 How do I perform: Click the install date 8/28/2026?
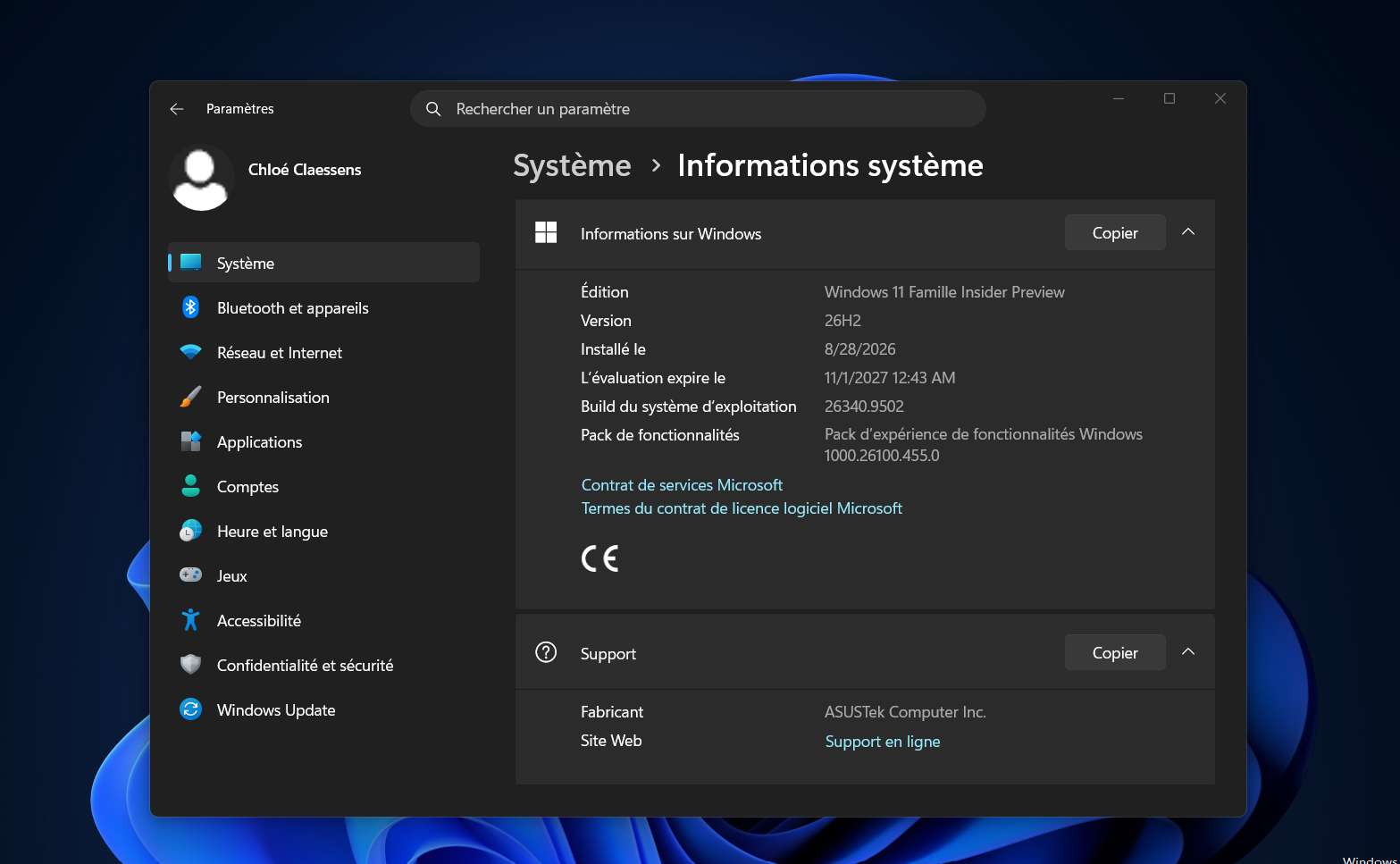859,349
